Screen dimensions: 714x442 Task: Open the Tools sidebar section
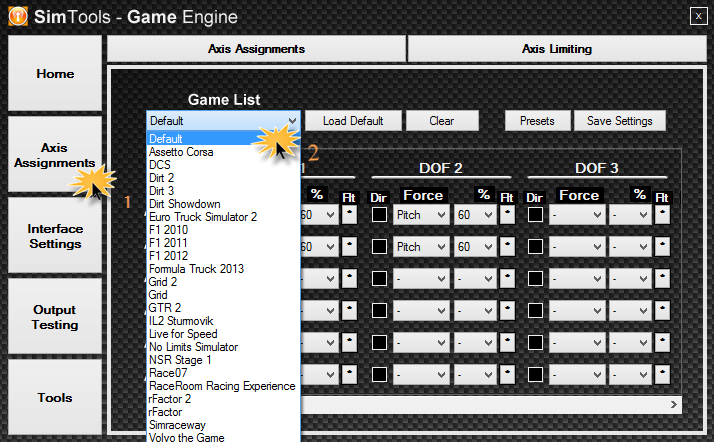tap(55, 397)
